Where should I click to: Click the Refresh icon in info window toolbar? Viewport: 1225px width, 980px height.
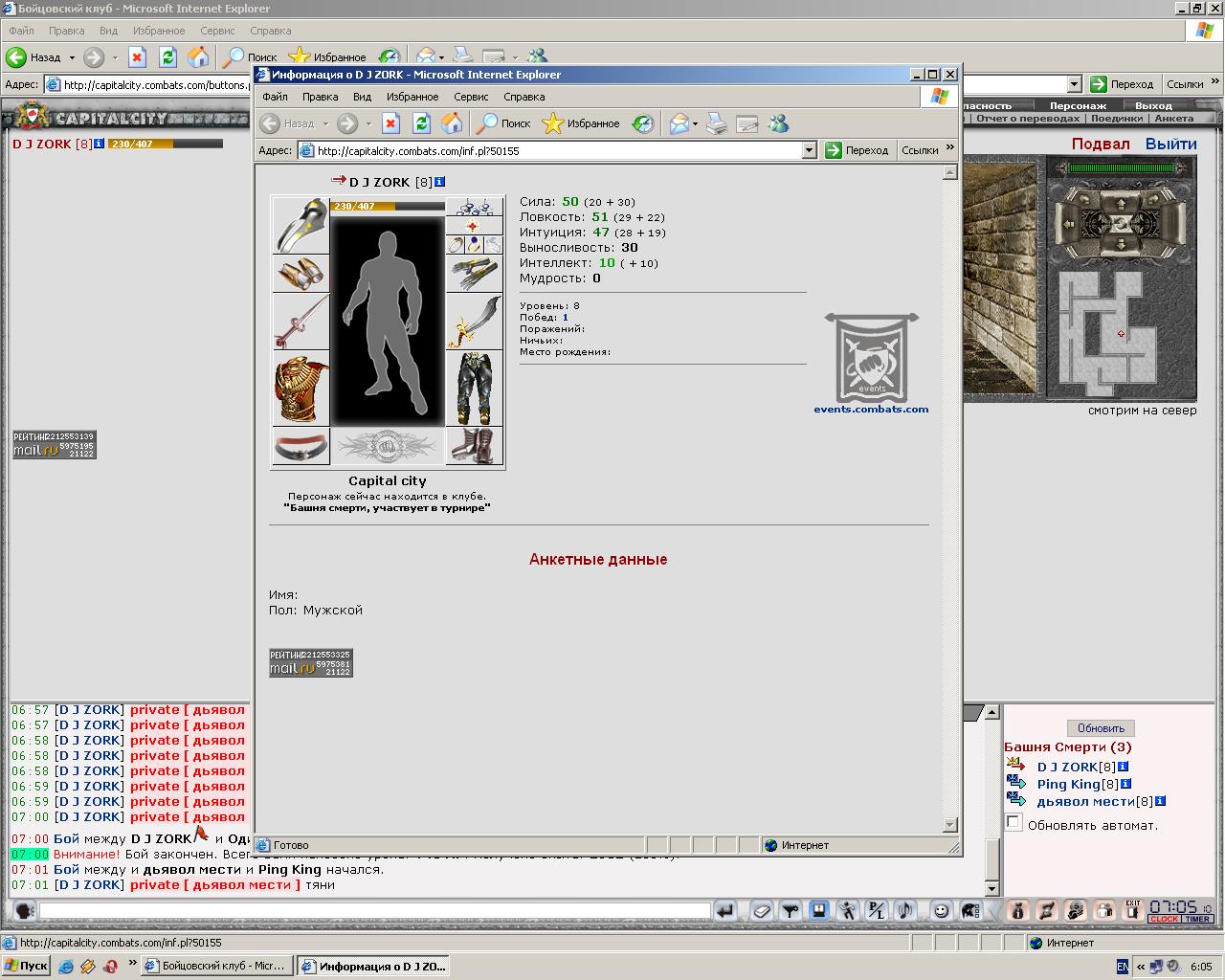(421, 122)
